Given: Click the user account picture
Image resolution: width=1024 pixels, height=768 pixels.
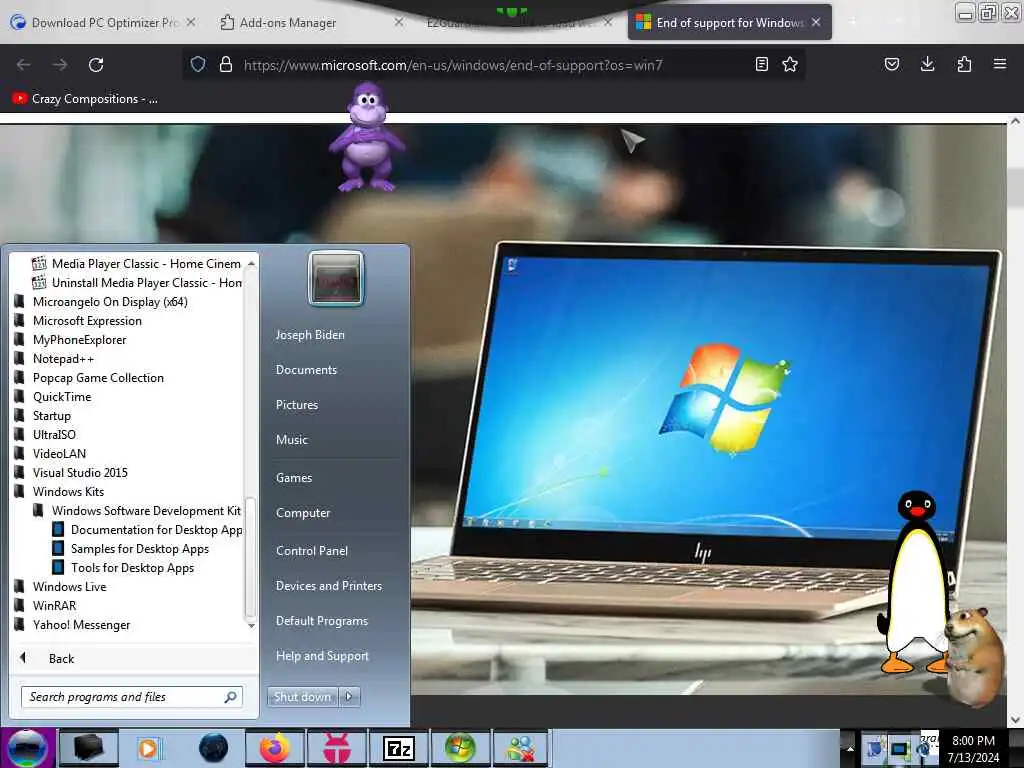Looking at the screenshot, I should 336,279.
